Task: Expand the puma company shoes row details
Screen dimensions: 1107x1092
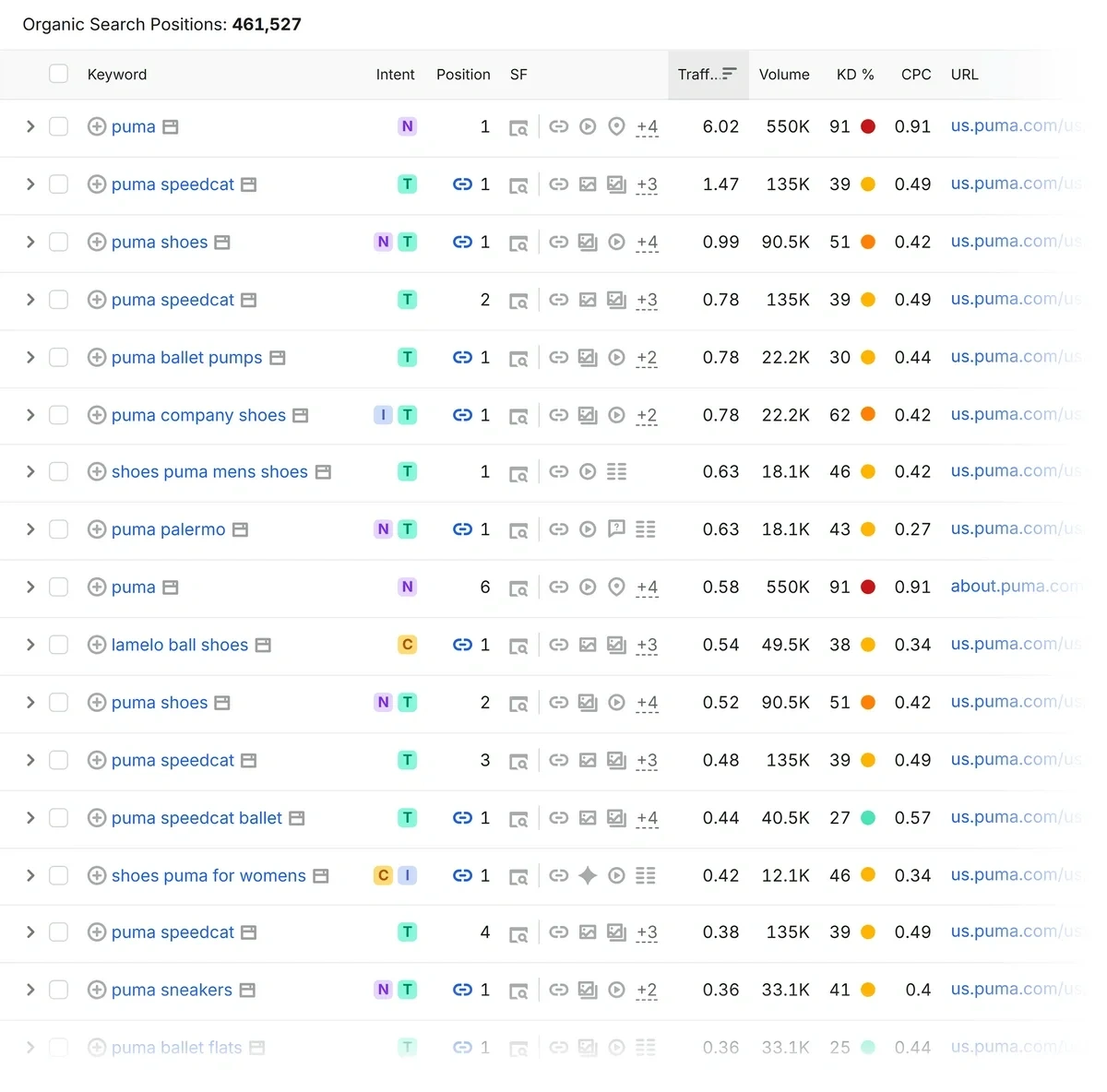Action: click(x=30, y=415)
